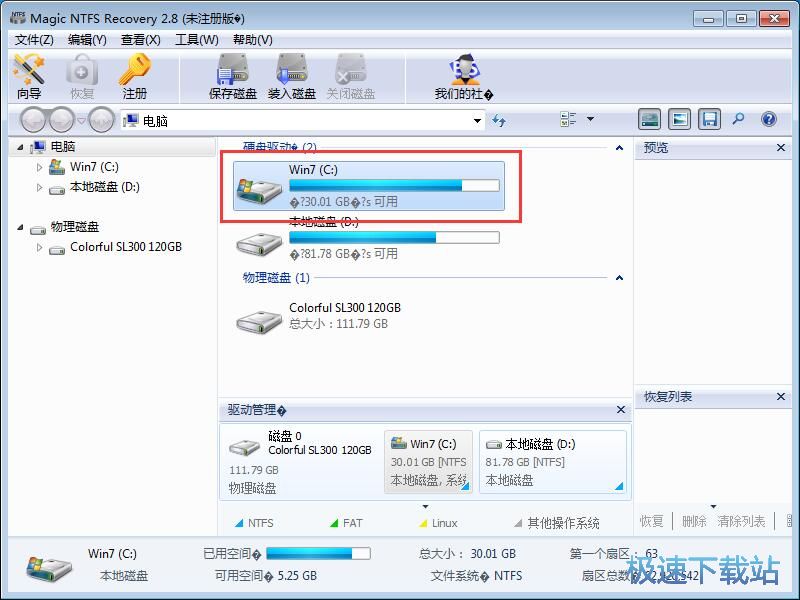This screenshot has height=600, width=800.
Task: Collapse the 物理磁盘 tree node
Action: (20, 227)
